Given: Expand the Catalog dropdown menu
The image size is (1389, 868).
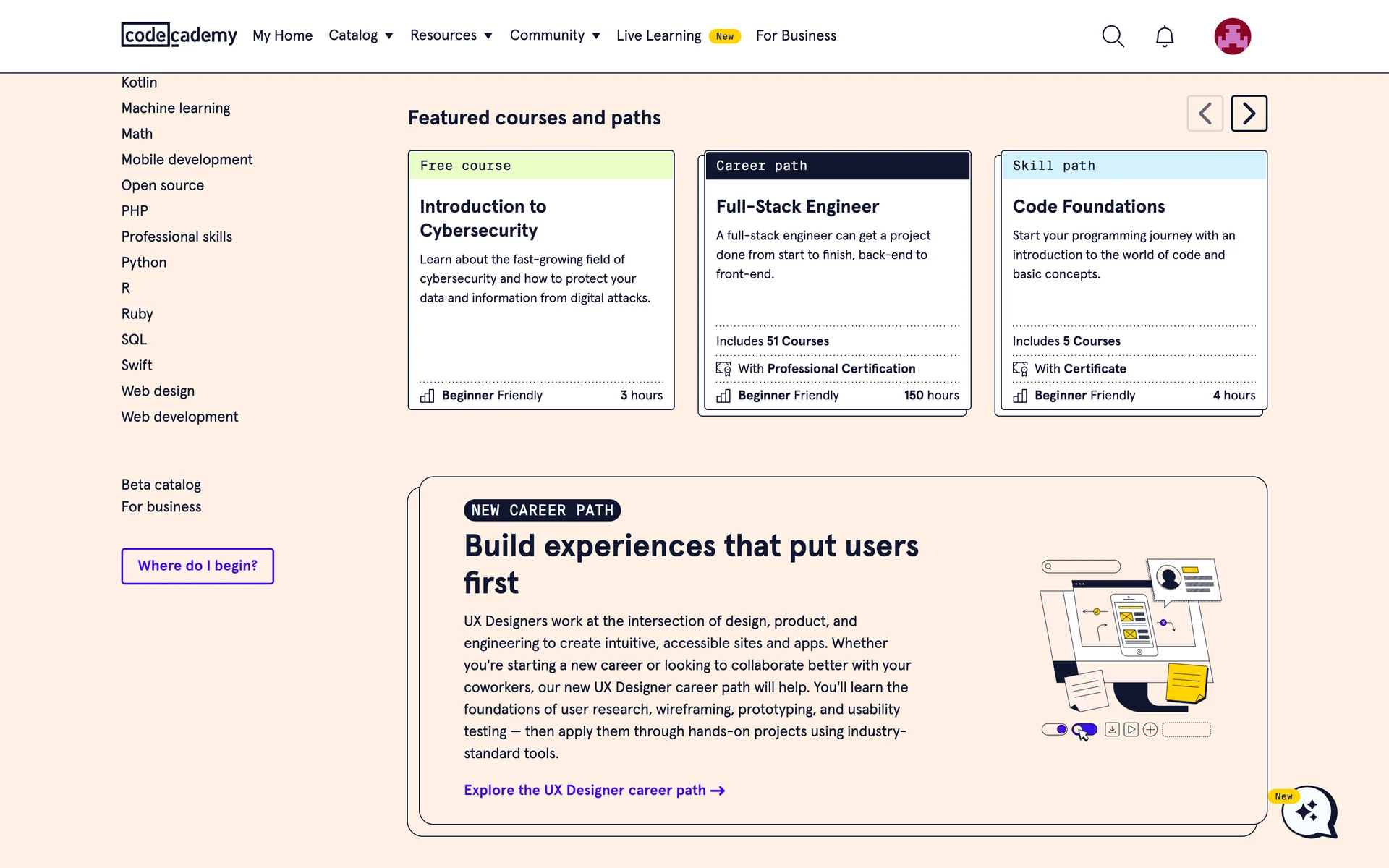Looking at the screenshot, I should (360, 35).
